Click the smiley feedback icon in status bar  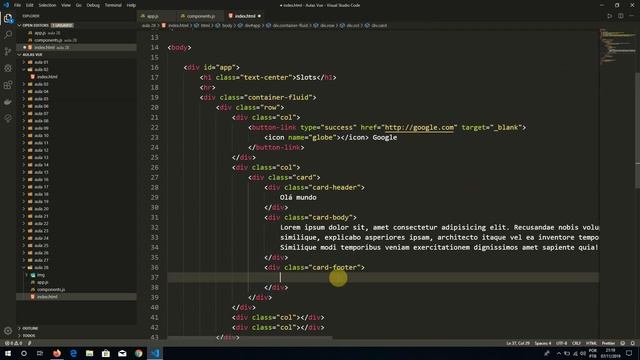pos(623,343)
